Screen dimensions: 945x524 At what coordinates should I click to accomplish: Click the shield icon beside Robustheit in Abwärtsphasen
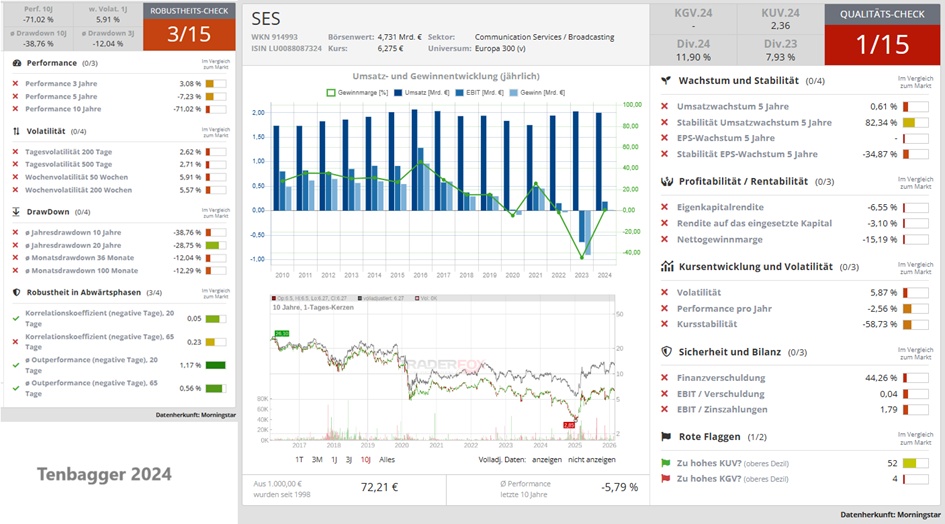17,292
